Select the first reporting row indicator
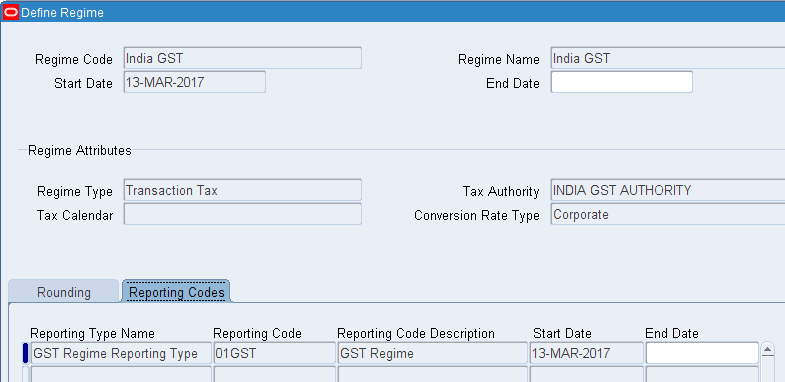This screenshot has height=382, width=785. [x=26, y=353]
